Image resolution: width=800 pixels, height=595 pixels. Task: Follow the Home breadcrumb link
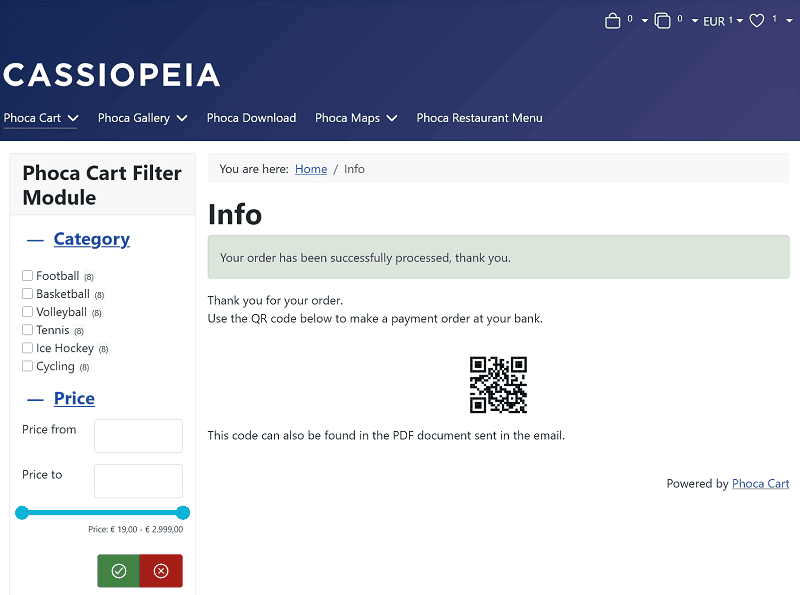click(x=311, y=169)
